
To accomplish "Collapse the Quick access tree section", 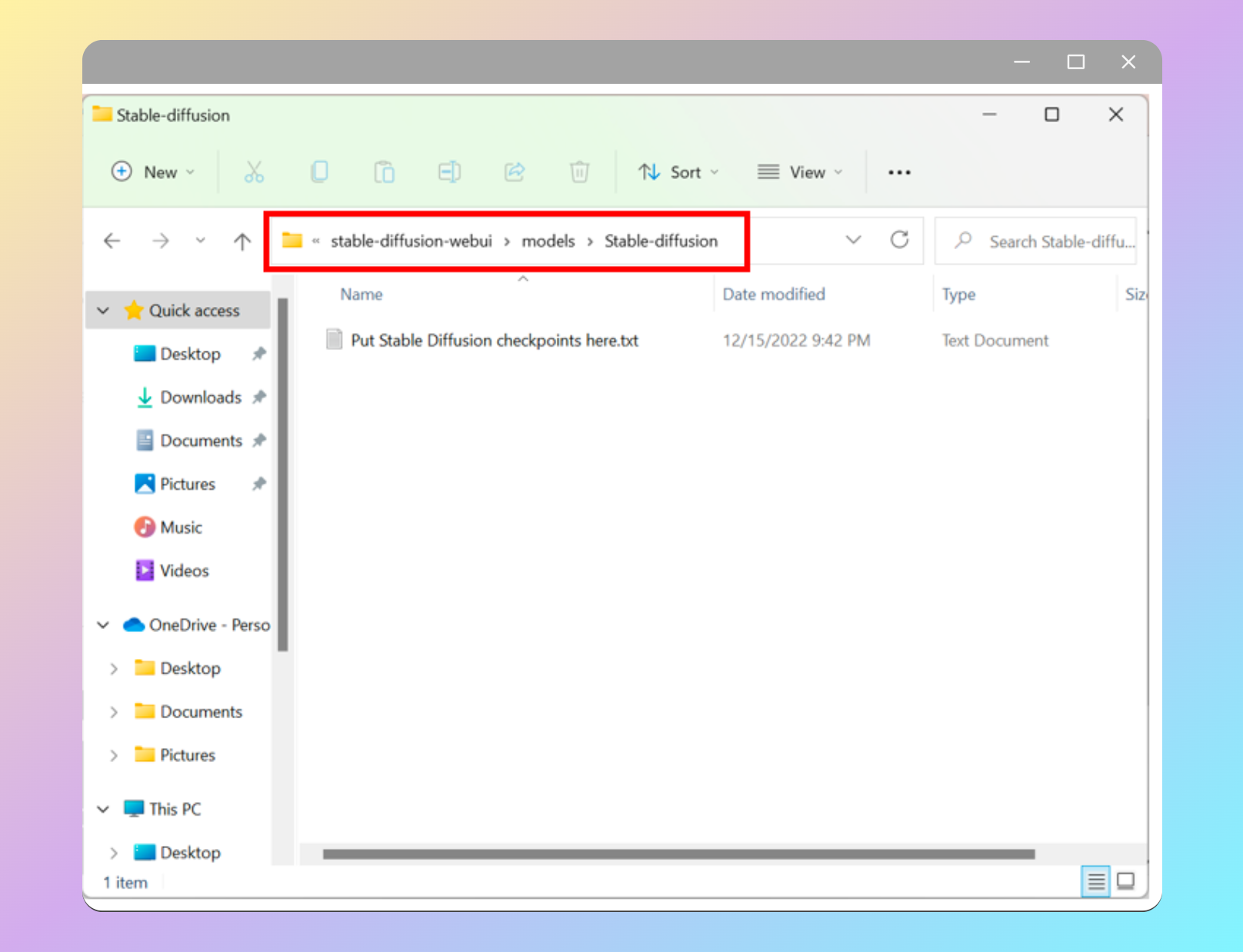I will 103,311.
